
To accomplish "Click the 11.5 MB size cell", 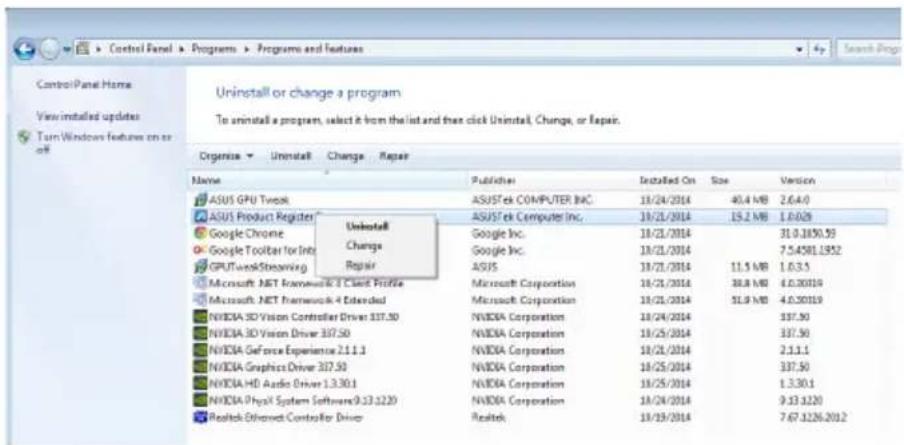I will (x=751, y=267).
